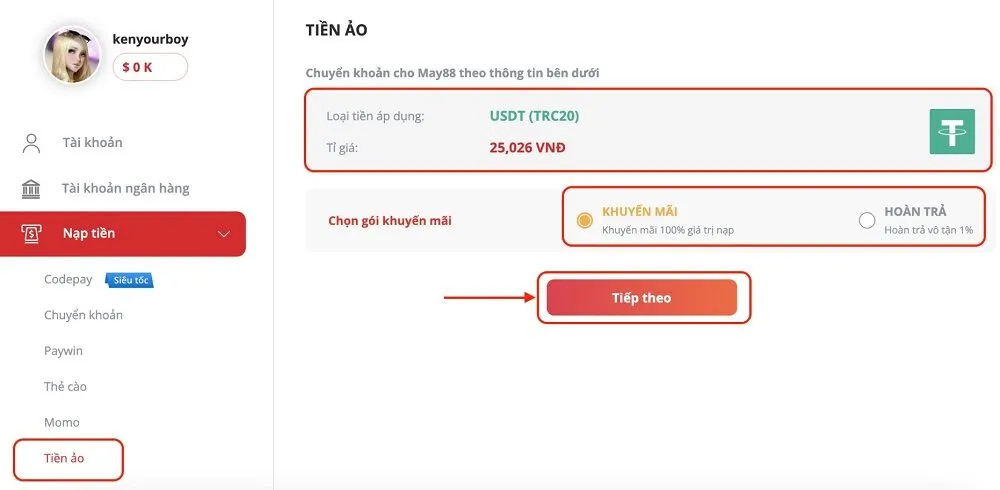The height and width of the screenshot is (490, 1000).
Task: Click the $ 0 K balance pill
Action: pyautogui.click(x=150, y=67)
